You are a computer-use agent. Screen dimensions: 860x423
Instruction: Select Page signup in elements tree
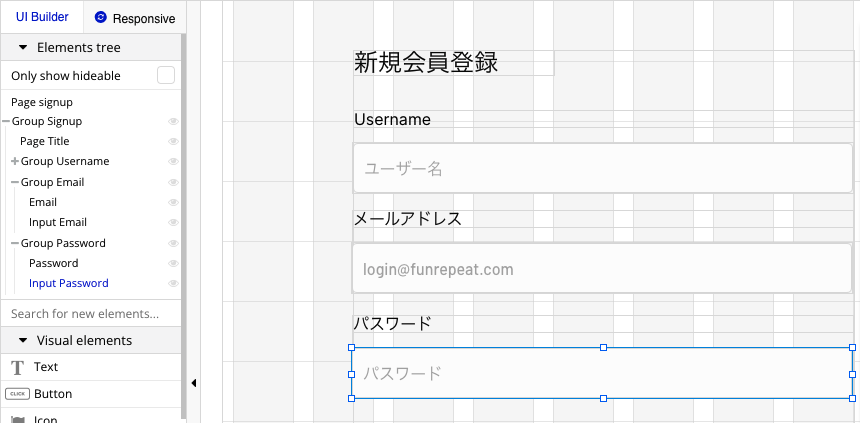(x=42, y=102)
